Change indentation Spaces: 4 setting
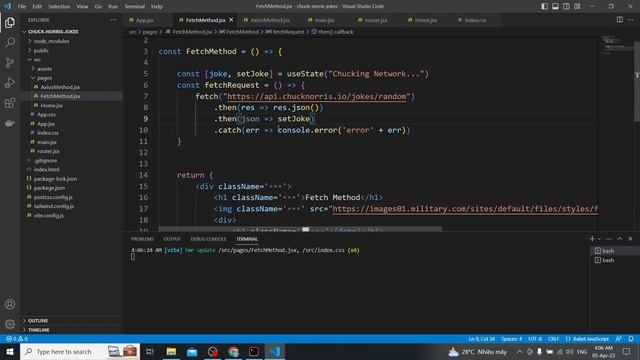Viewport: 640px width, 360px height. (x=511, y=339)
